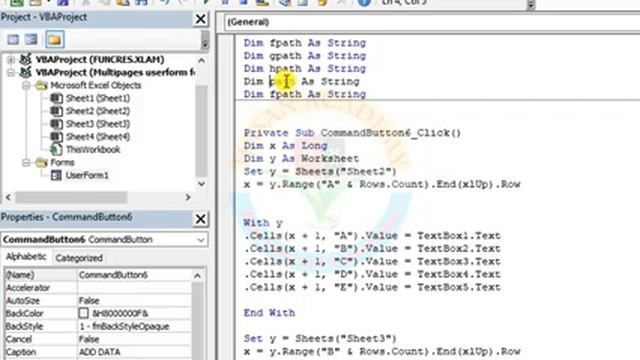The height and width of the screenshot is (360, 640).
Task: Click the Sheet1 worksheet icon
Action: click(x=56, y=98)
